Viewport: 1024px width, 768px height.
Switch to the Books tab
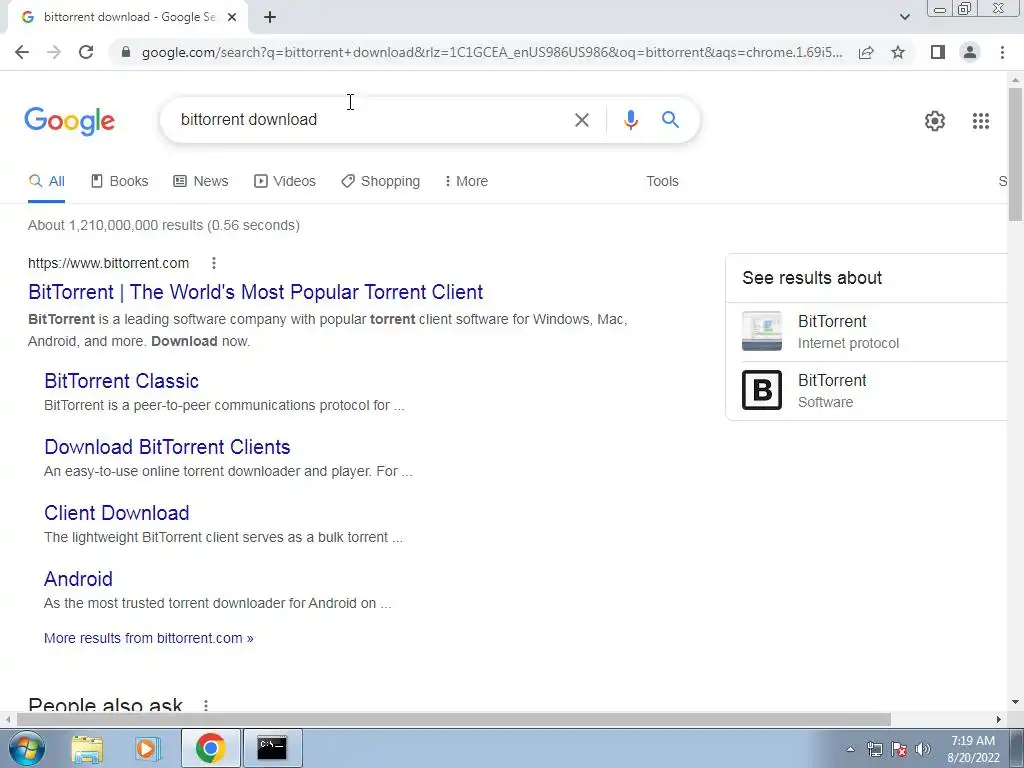120,181
